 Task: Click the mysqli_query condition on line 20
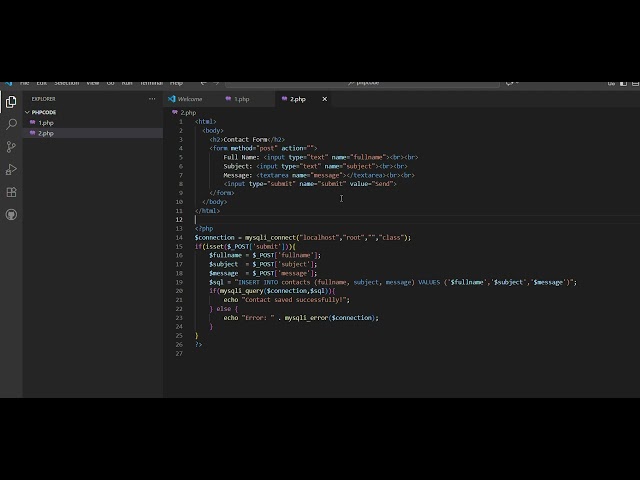[x=272, y=291]
